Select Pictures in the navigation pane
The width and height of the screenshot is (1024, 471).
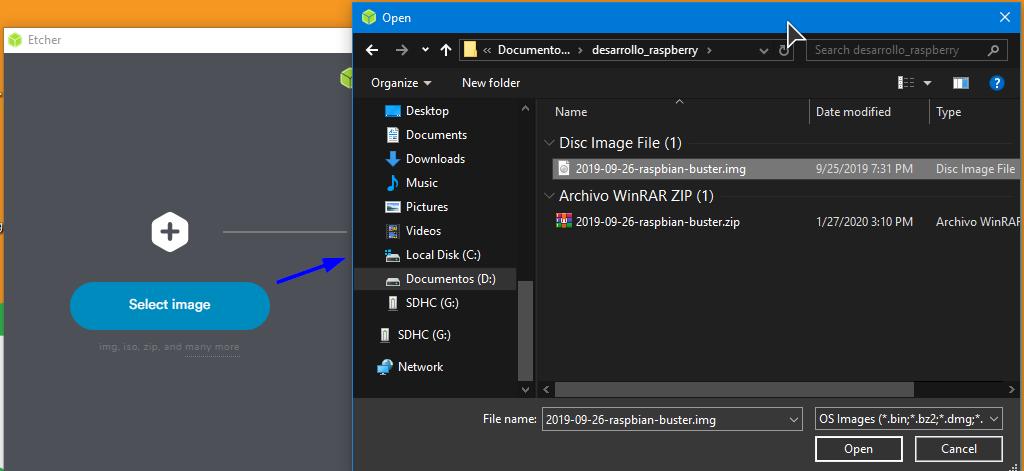[426, 207]
